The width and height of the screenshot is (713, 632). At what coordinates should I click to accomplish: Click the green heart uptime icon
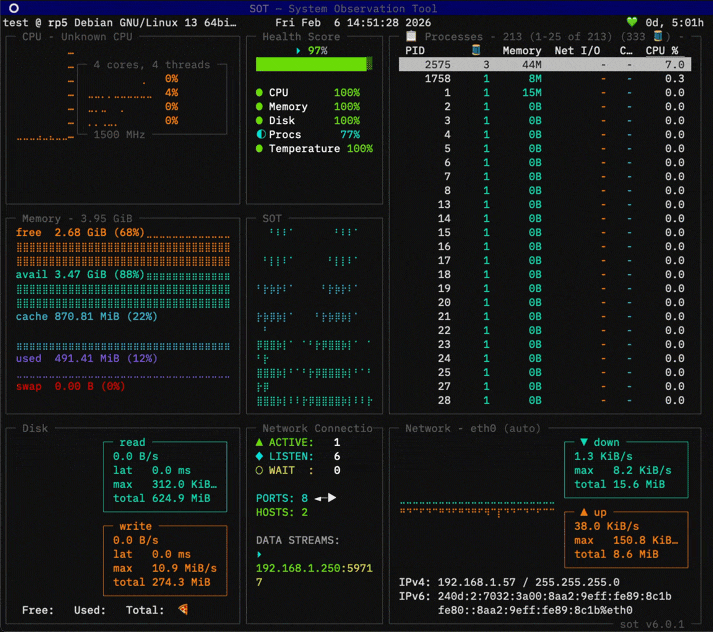[x=632, y=22]
